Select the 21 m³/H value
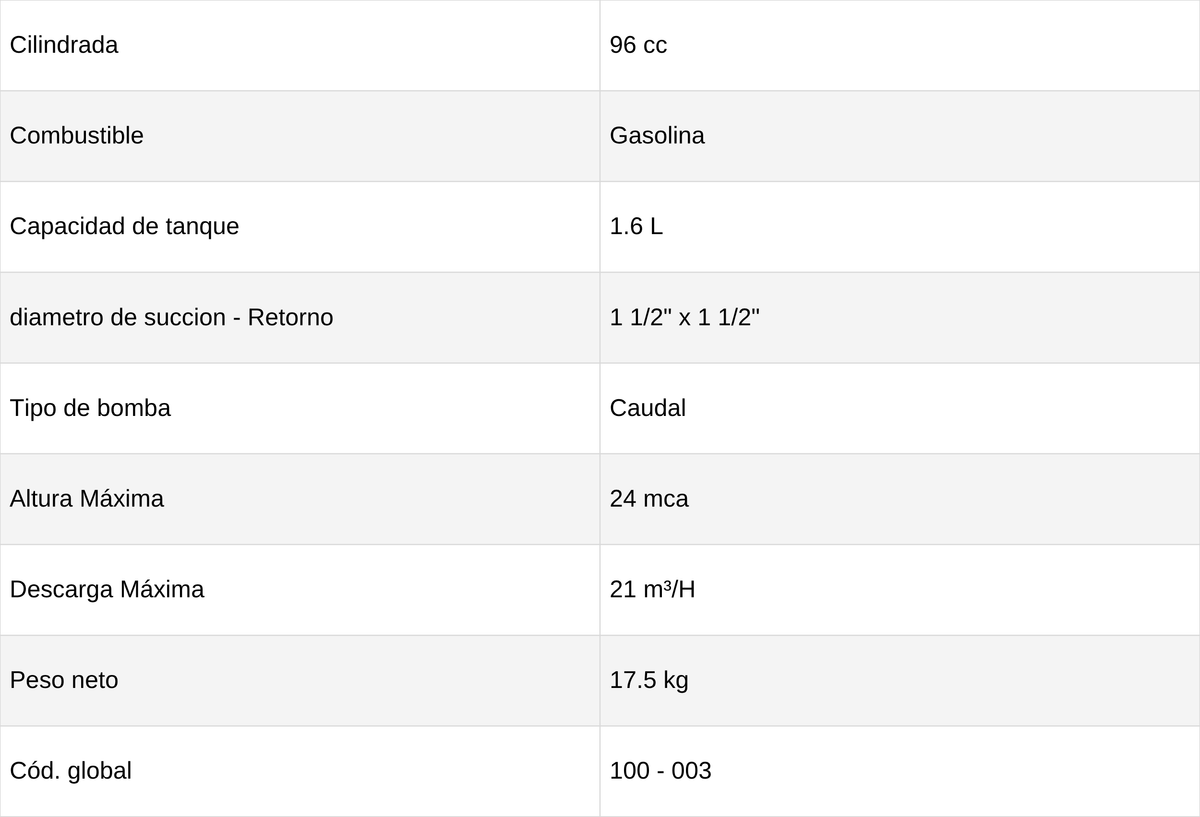 652,589
